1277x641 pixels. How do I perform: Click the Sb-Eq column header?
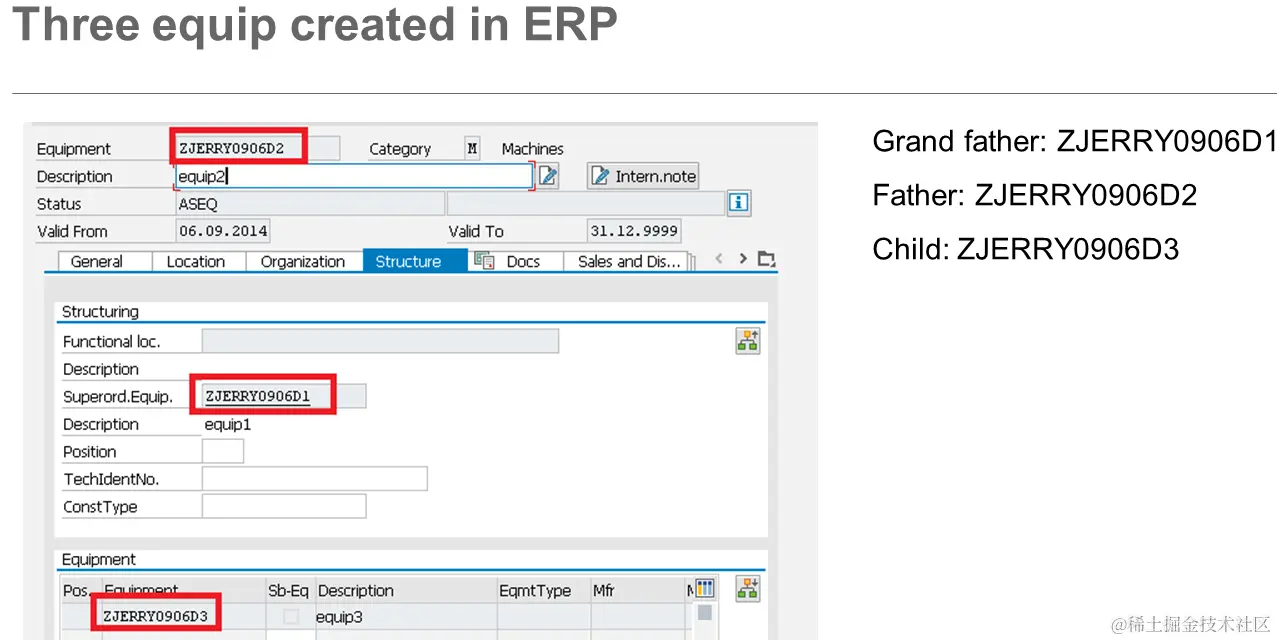(x=289, y=591)
